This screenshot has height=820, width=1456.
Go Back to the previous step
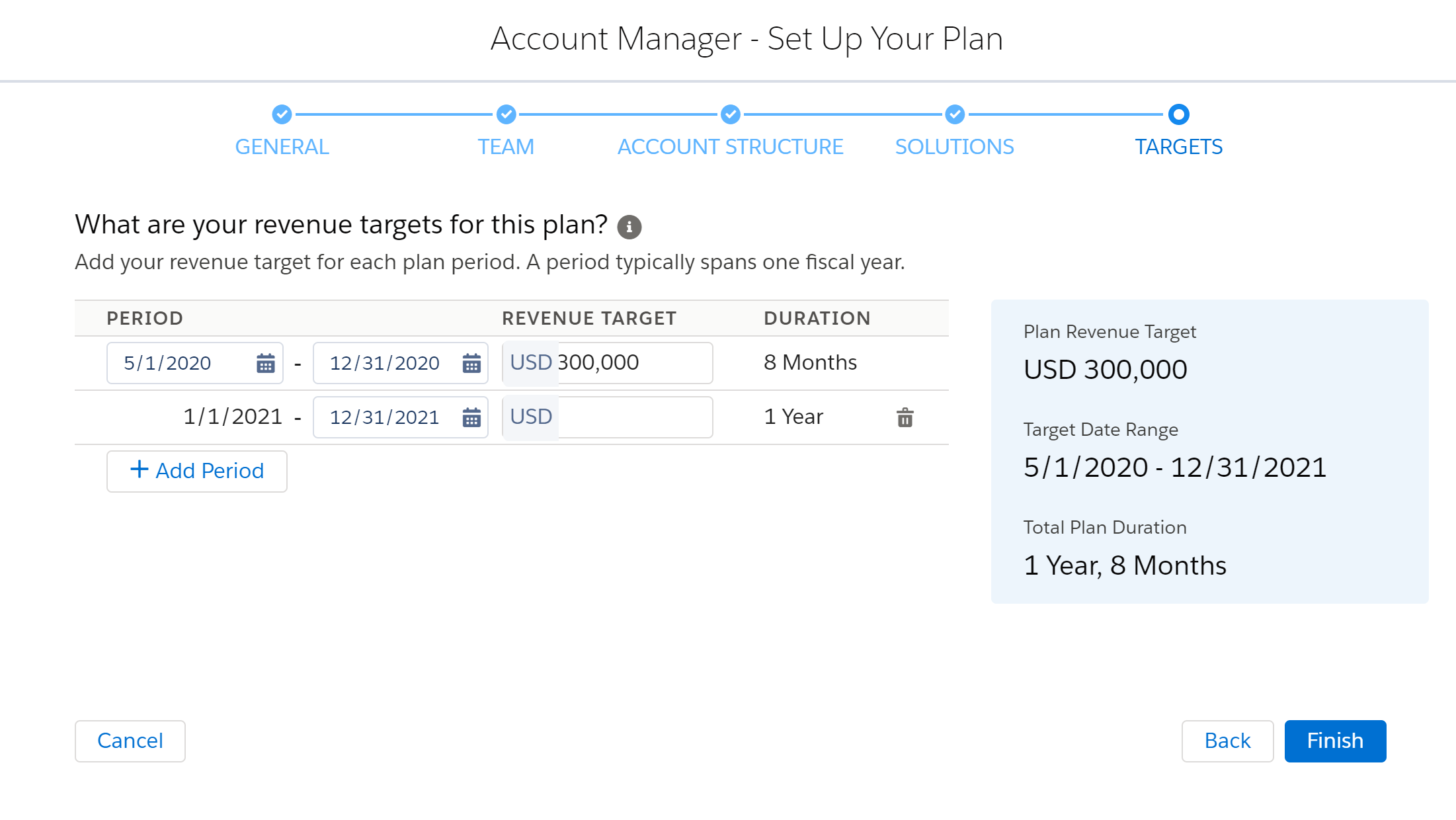1227,741
